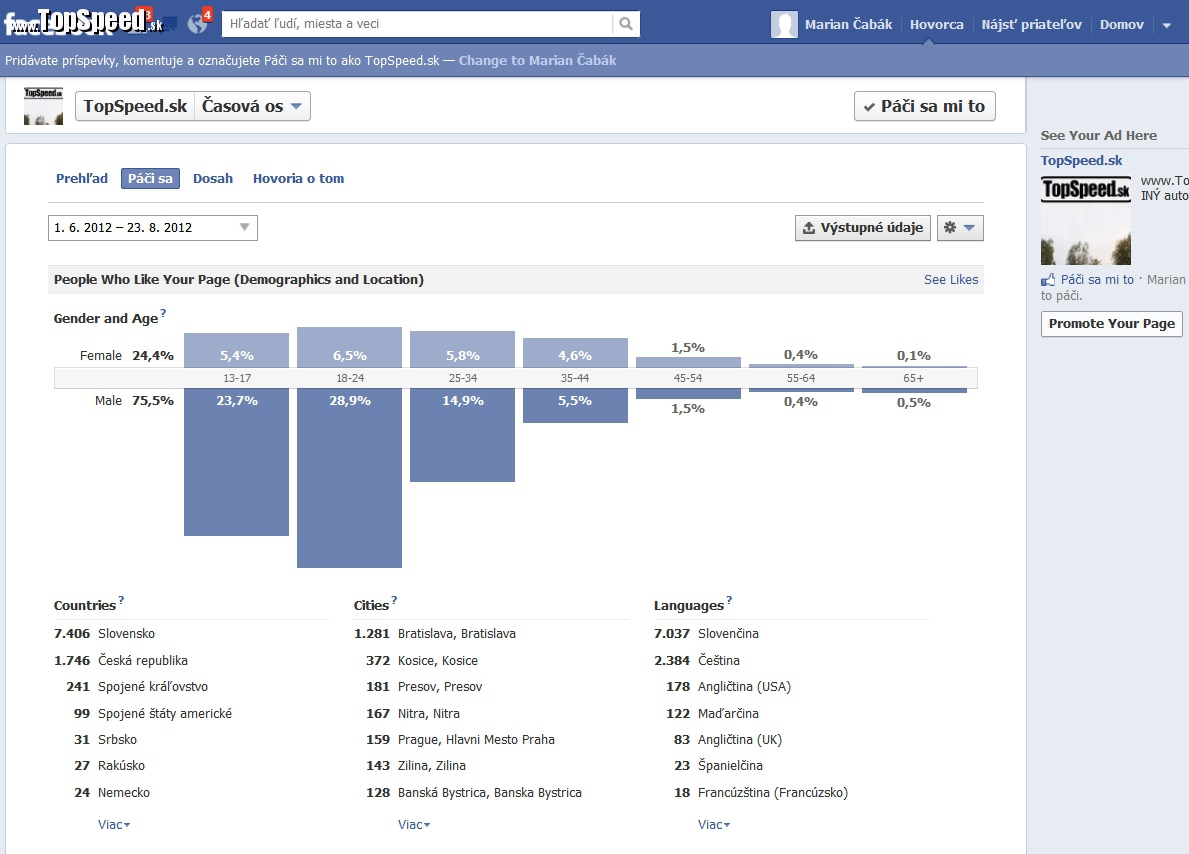This screenshot has height=854, width=1189.
Task: Switch to the Dosah tab
Action: point(212,178)
